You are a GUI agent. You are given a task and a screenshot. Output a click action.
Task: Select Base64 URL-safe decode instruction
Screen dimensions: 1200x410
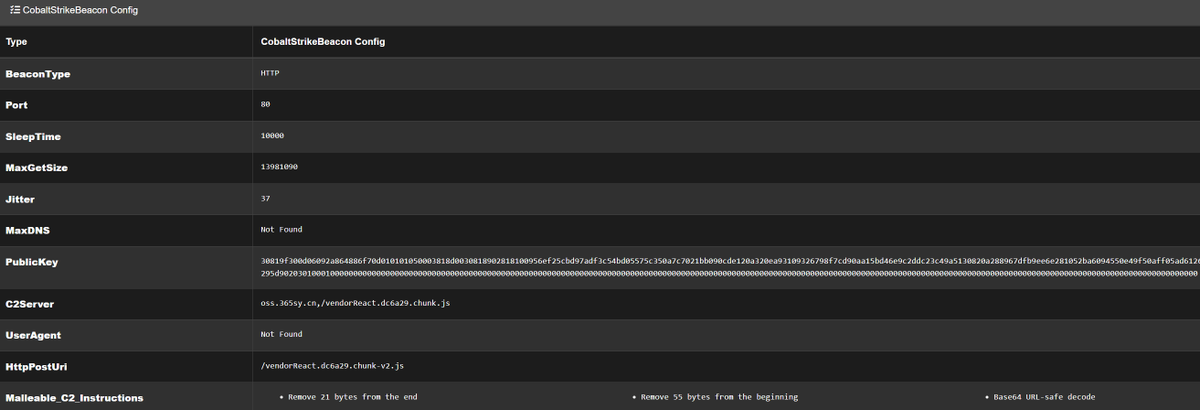[x=1045, y=397]
